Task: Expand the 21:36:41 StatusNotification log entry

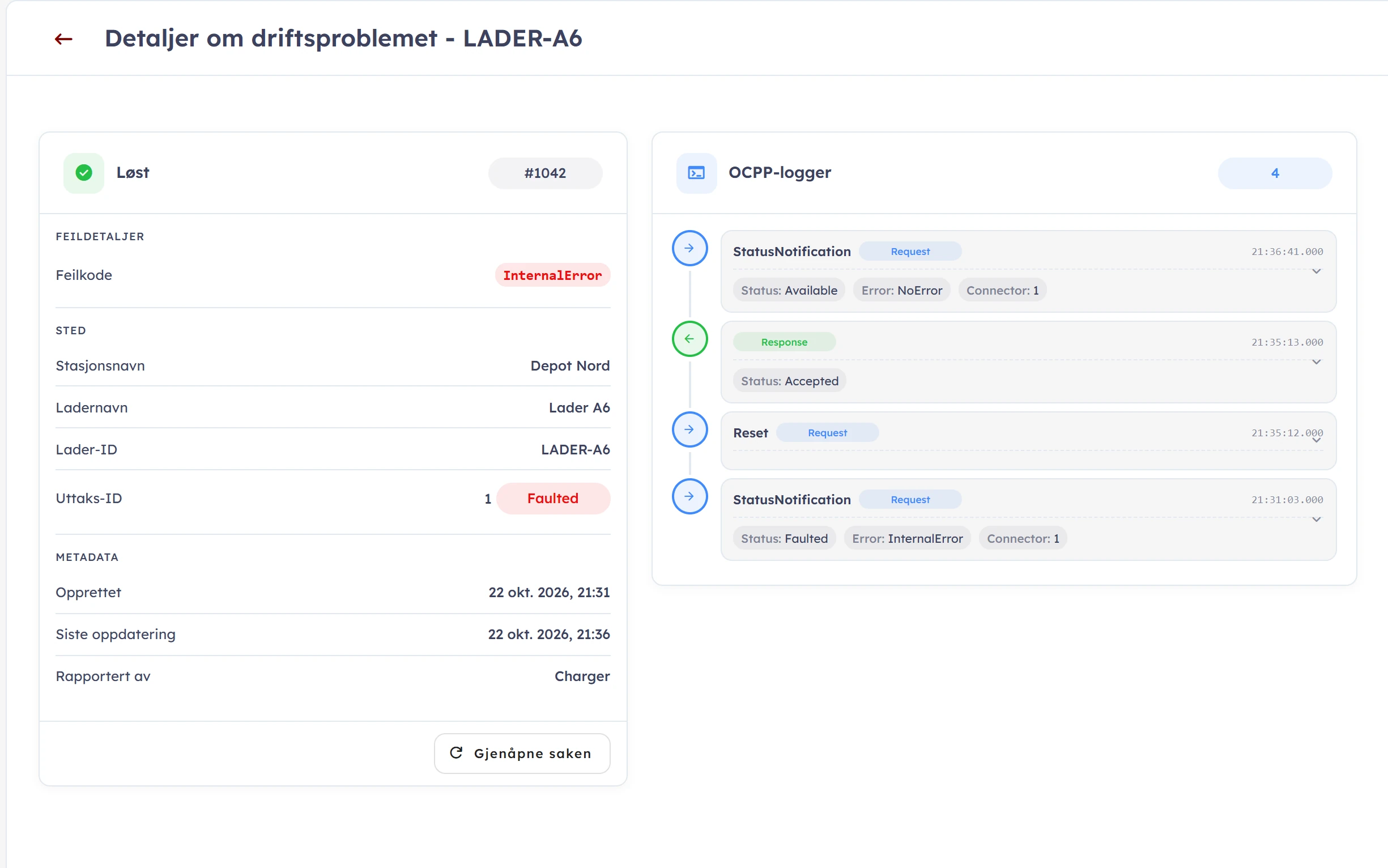Action: pos(1316,271)
